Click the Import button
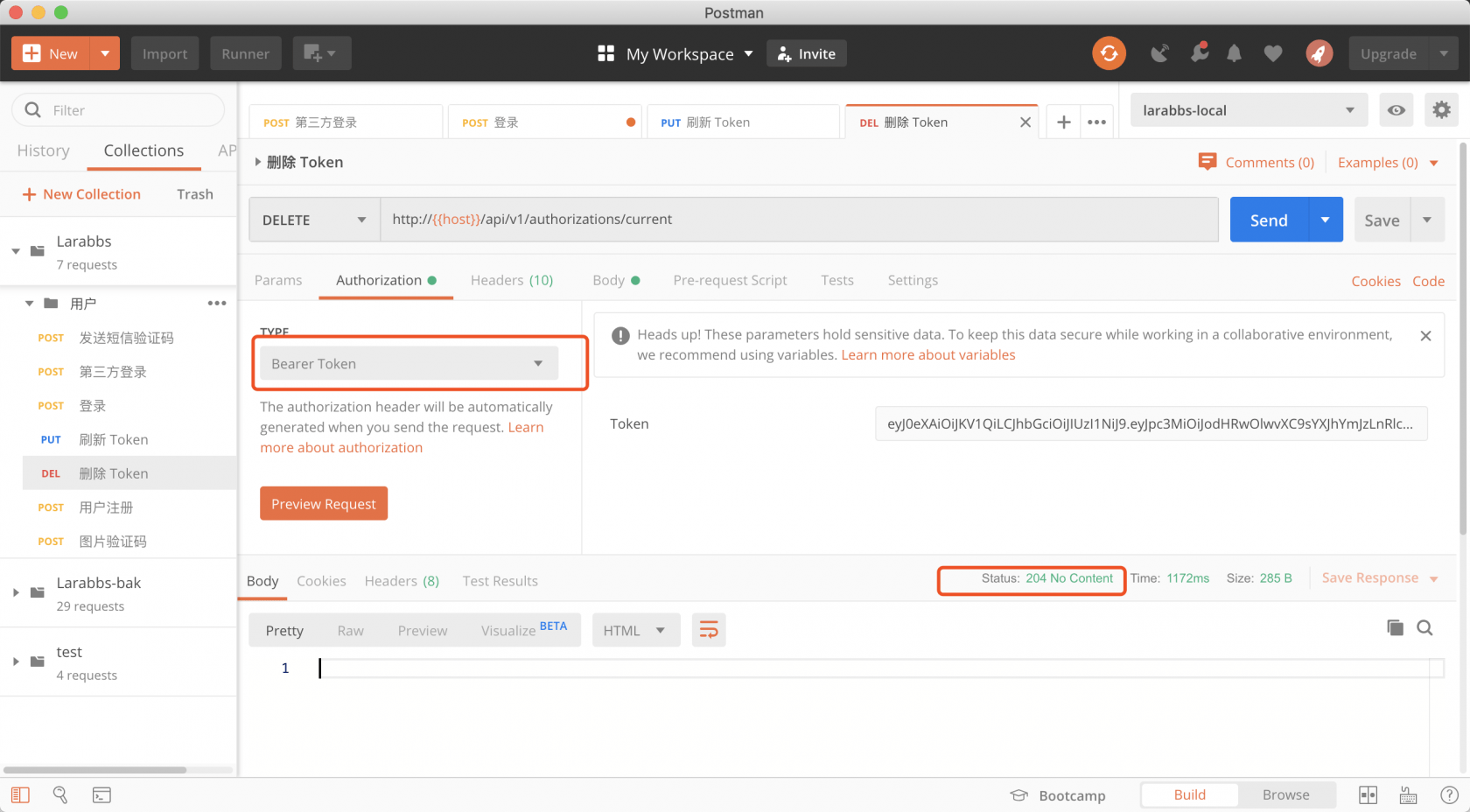1470x812 pixels. (x=164, y=53)
